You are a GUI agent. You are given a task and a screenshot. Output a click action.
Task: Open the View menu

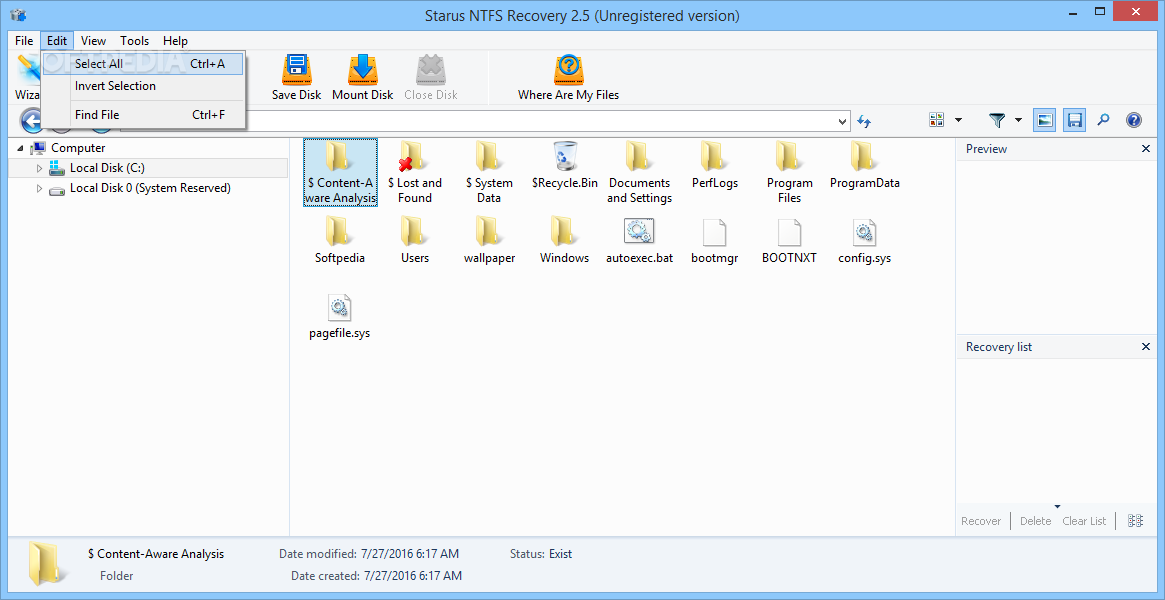click(x=93, y=41)
